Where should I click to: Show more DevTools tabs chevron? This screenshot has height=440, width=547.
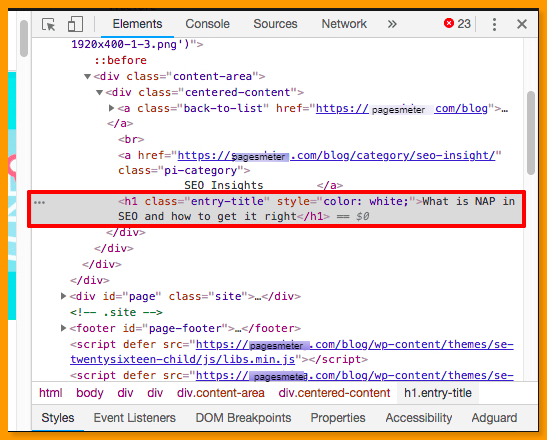pos(392,24)
